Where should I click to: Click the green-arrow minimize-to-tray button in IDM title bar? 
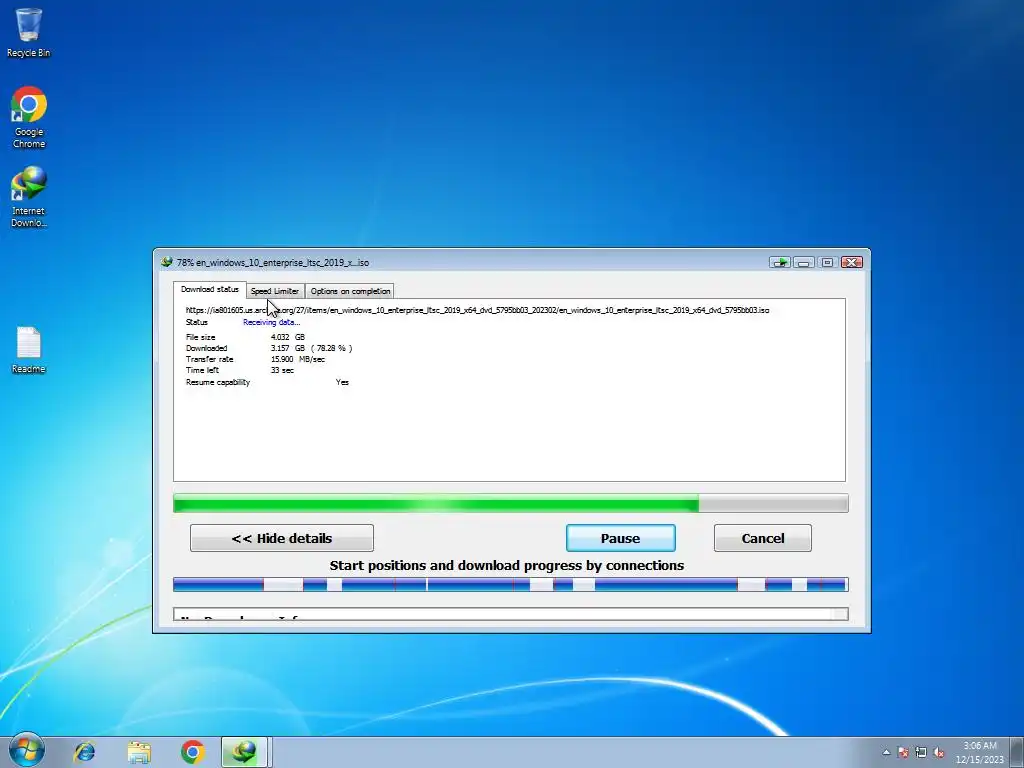[x=780, y=263]
